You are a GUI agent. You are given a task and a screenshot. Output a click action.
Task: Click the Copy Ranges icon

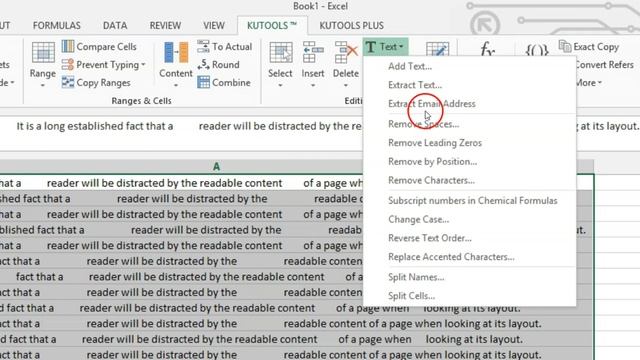coord(68,82)
